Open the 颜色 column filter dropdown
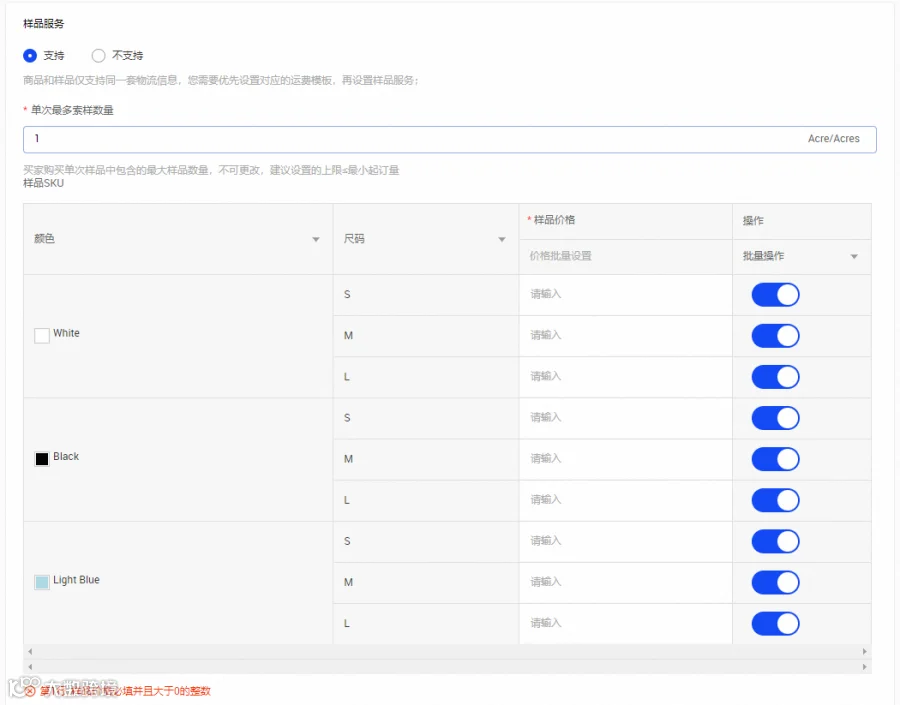This screenshot has height=705, width=900. tap(316, 239)
